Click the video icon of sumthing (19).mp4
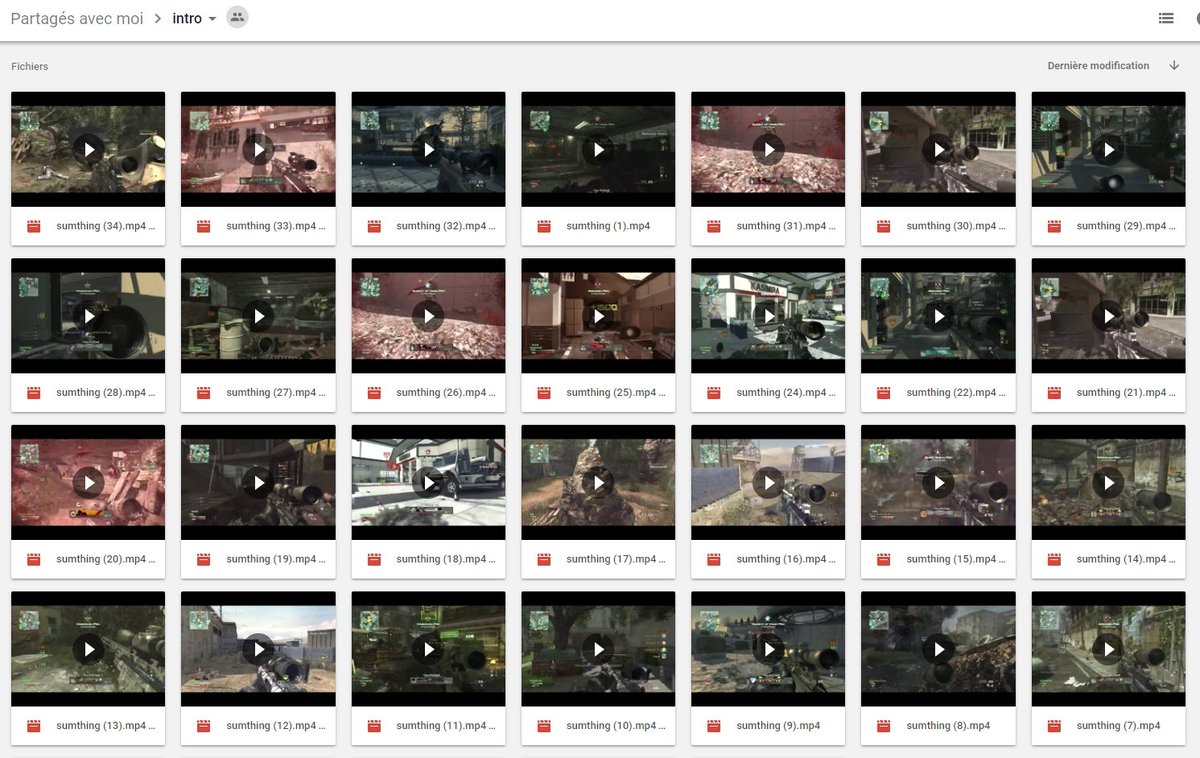 (204, 560)
